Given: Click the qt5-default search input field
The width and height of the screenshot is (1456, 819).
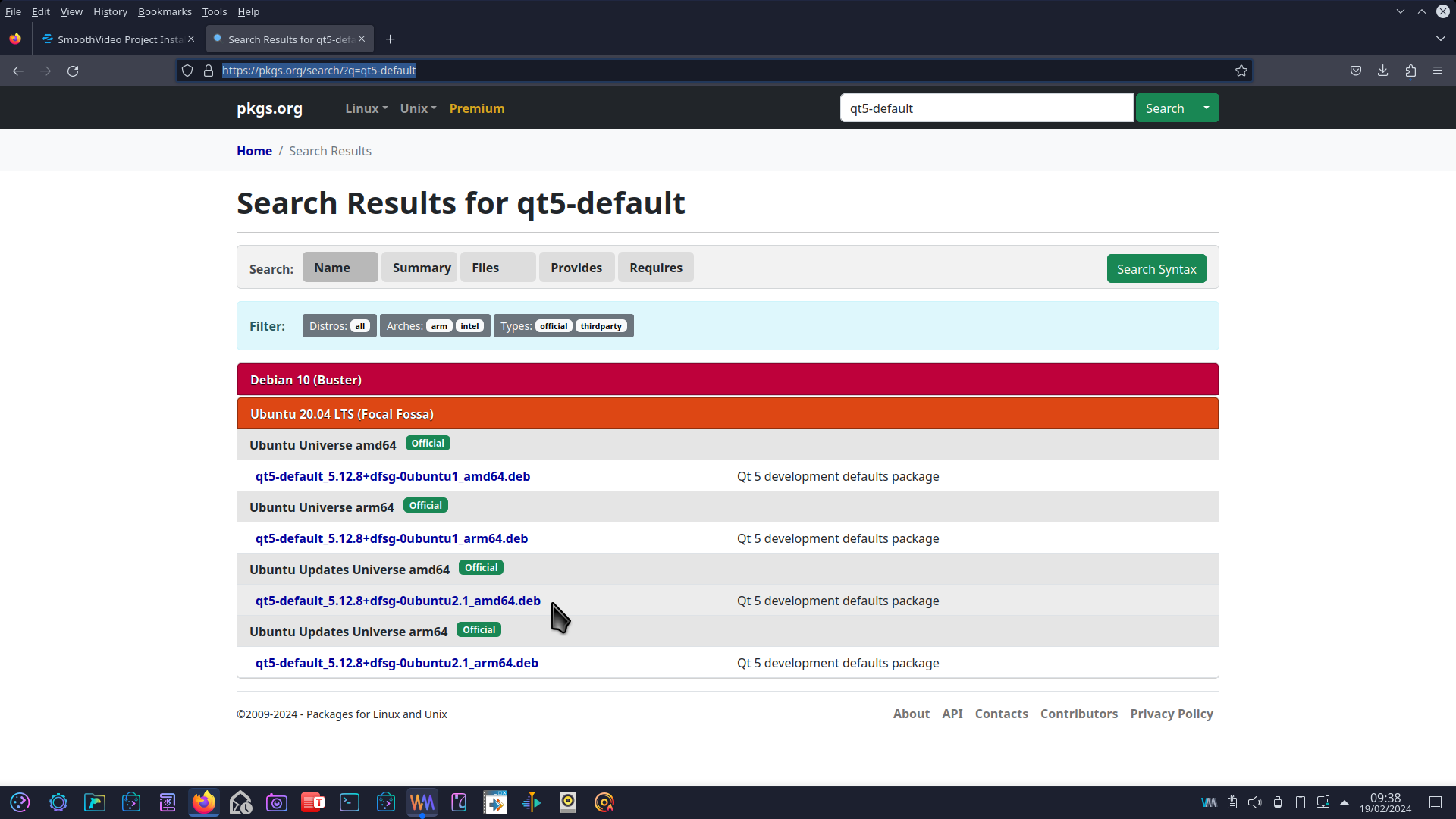Looking at the screenshot, I should click(x=987, y=108).
